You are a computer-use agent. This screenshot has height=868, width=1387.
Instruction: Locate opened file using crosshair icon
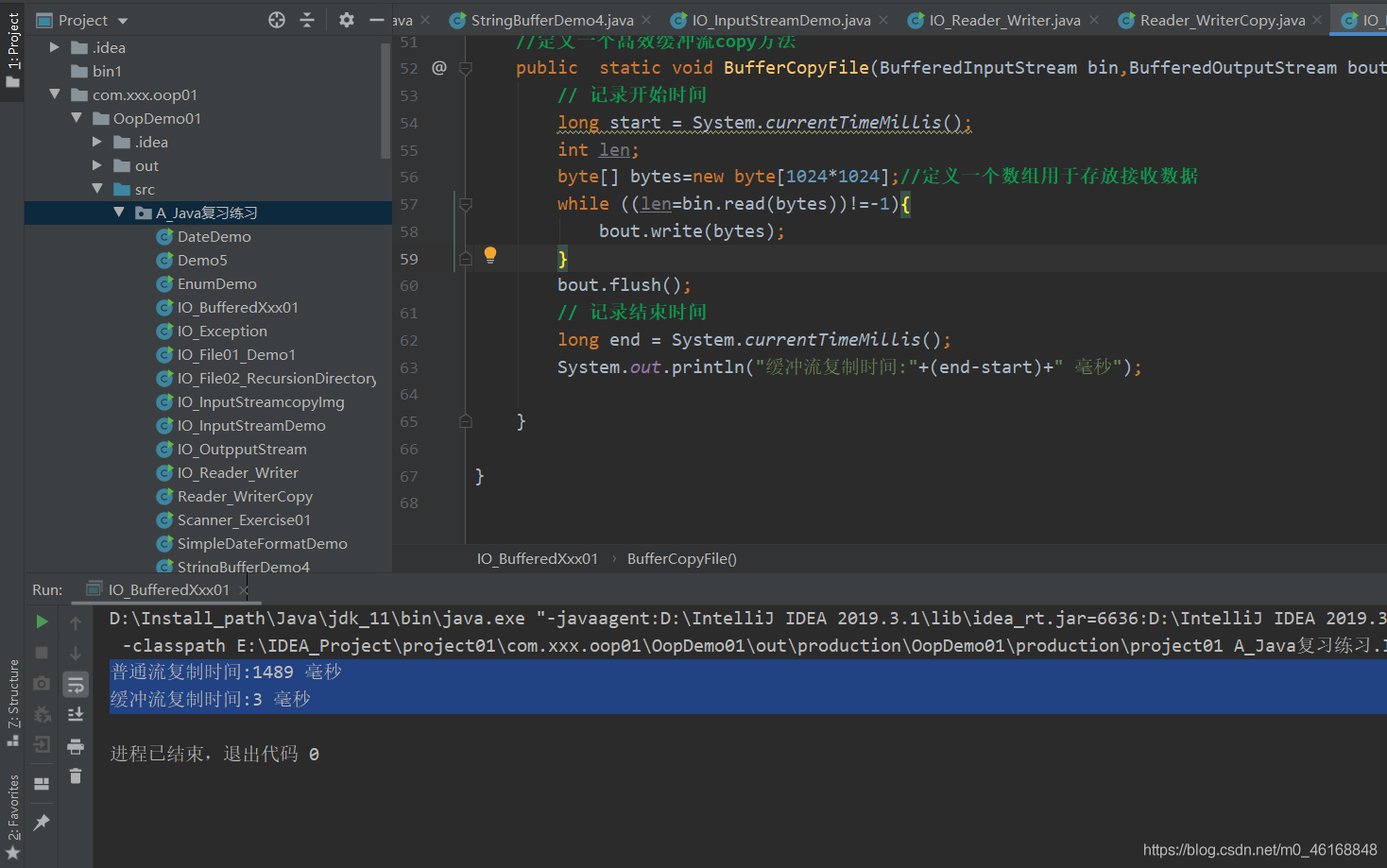(x=276, y=19)
